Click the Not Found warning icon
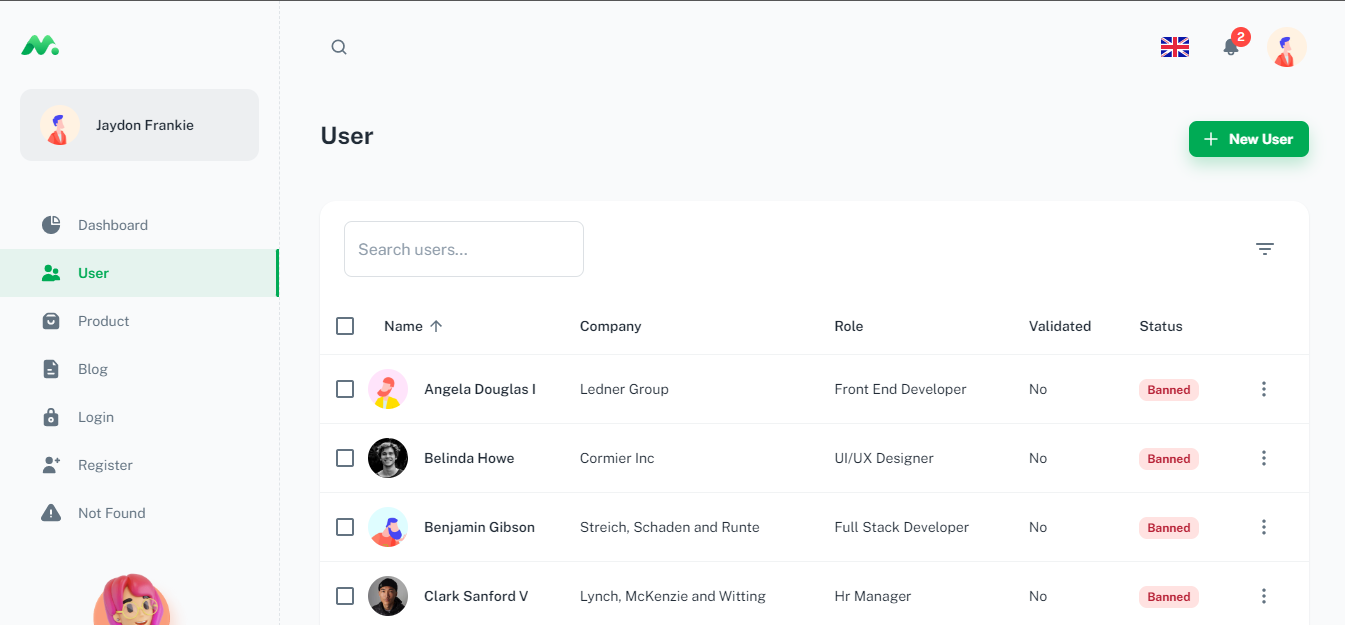Screen dimensions: 1345x625 (51, 513)
